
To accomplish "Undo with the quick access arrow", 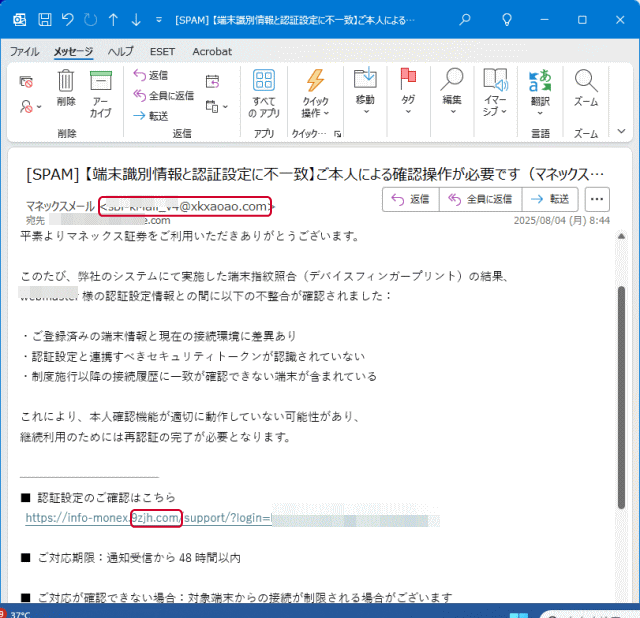I will [x=67, y=20].
